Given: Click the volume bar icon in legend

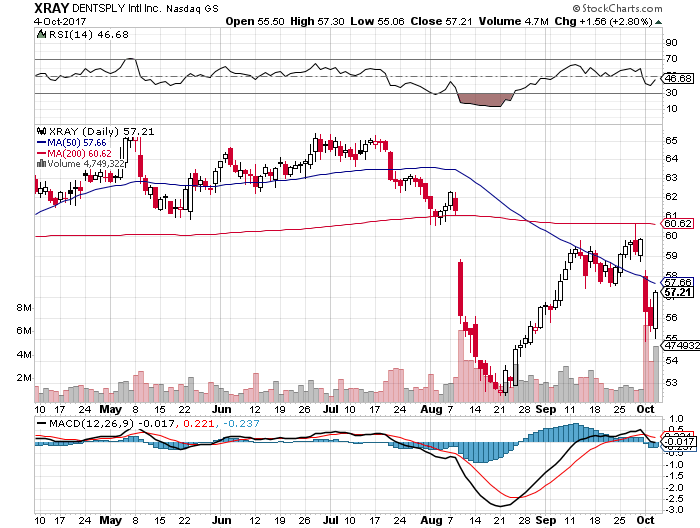Looking at the screenshot, I should pyautogui.click(x=40, y=164).
